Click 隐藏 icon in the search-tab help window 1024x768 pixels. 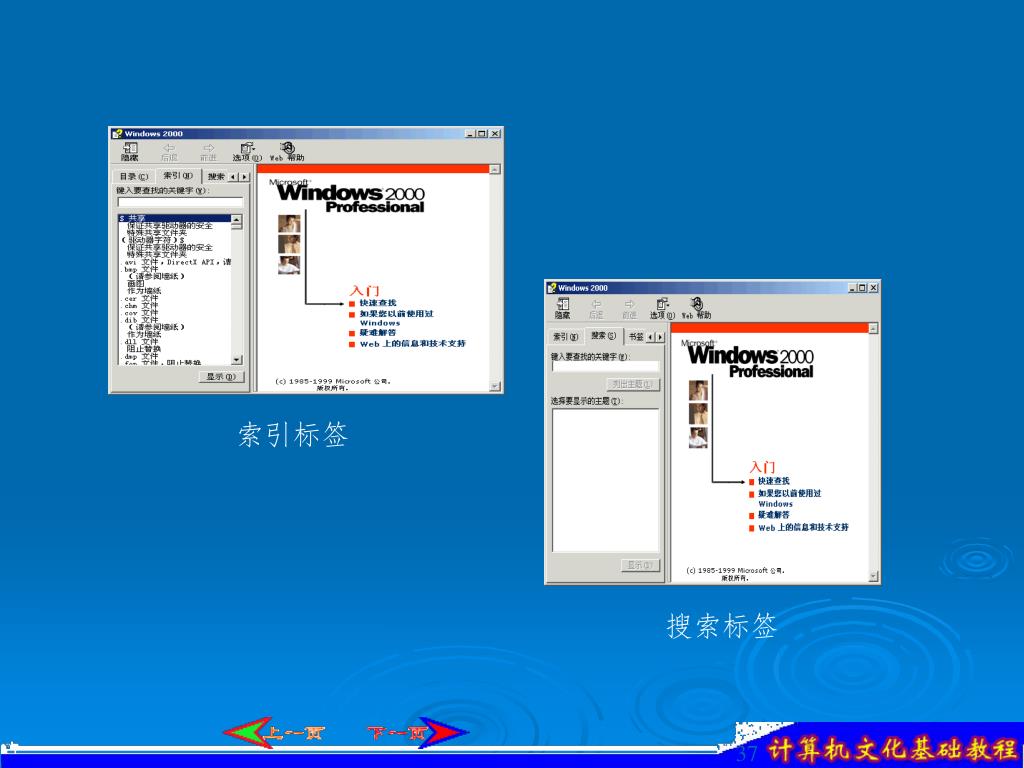(562, 308)
